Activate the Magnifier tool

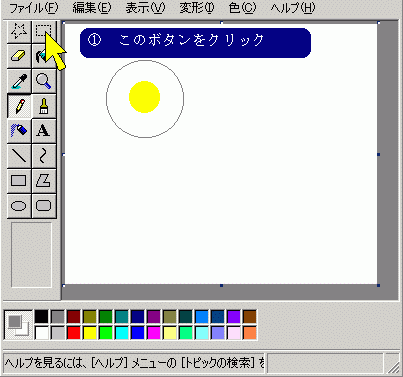44,81
